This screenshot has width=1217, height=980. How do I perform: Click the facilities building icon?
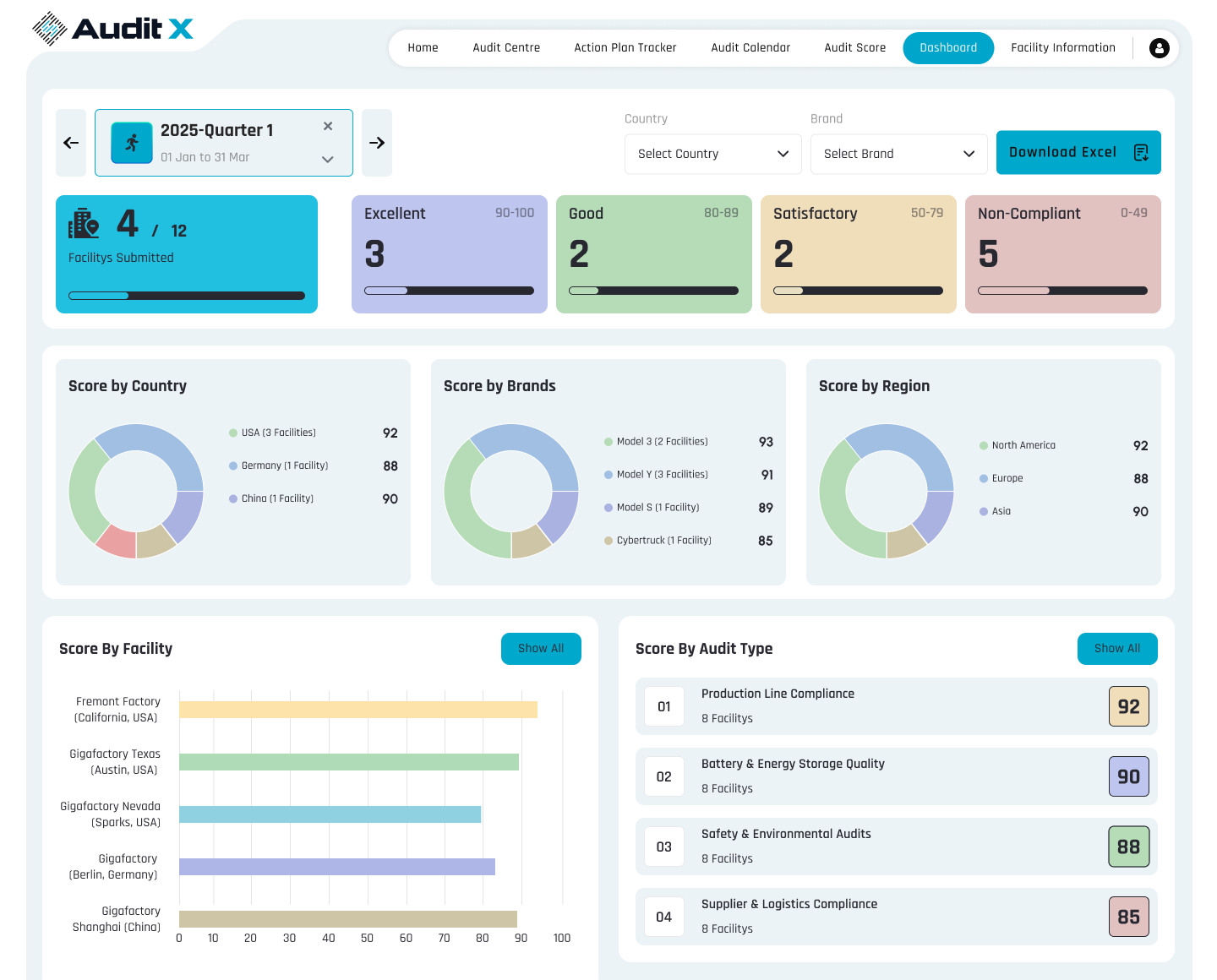[x=84, y=223]
